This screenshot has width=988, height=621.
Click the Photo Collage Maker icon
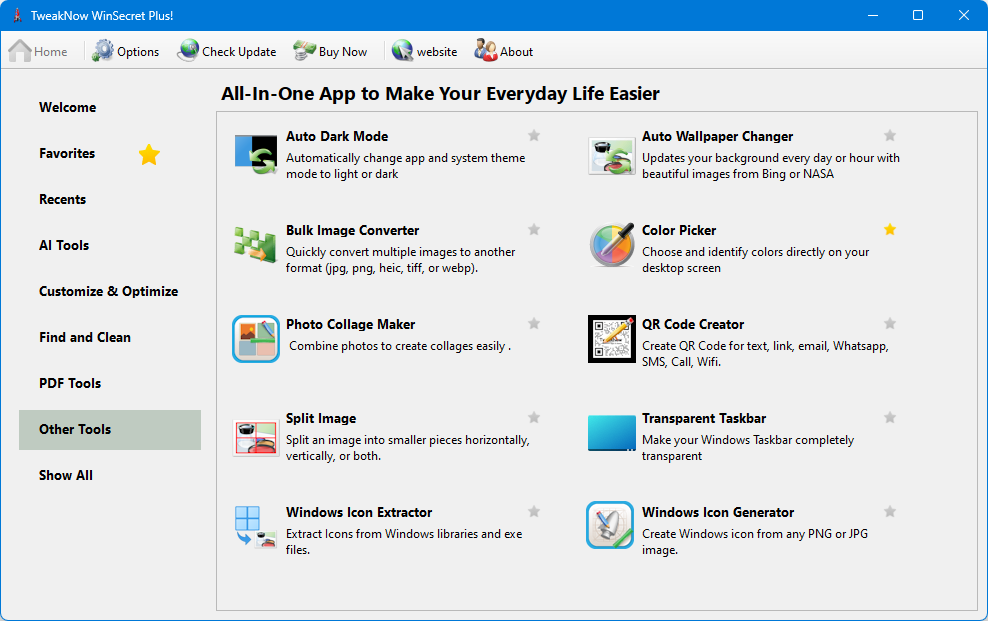tap(255, 339)
